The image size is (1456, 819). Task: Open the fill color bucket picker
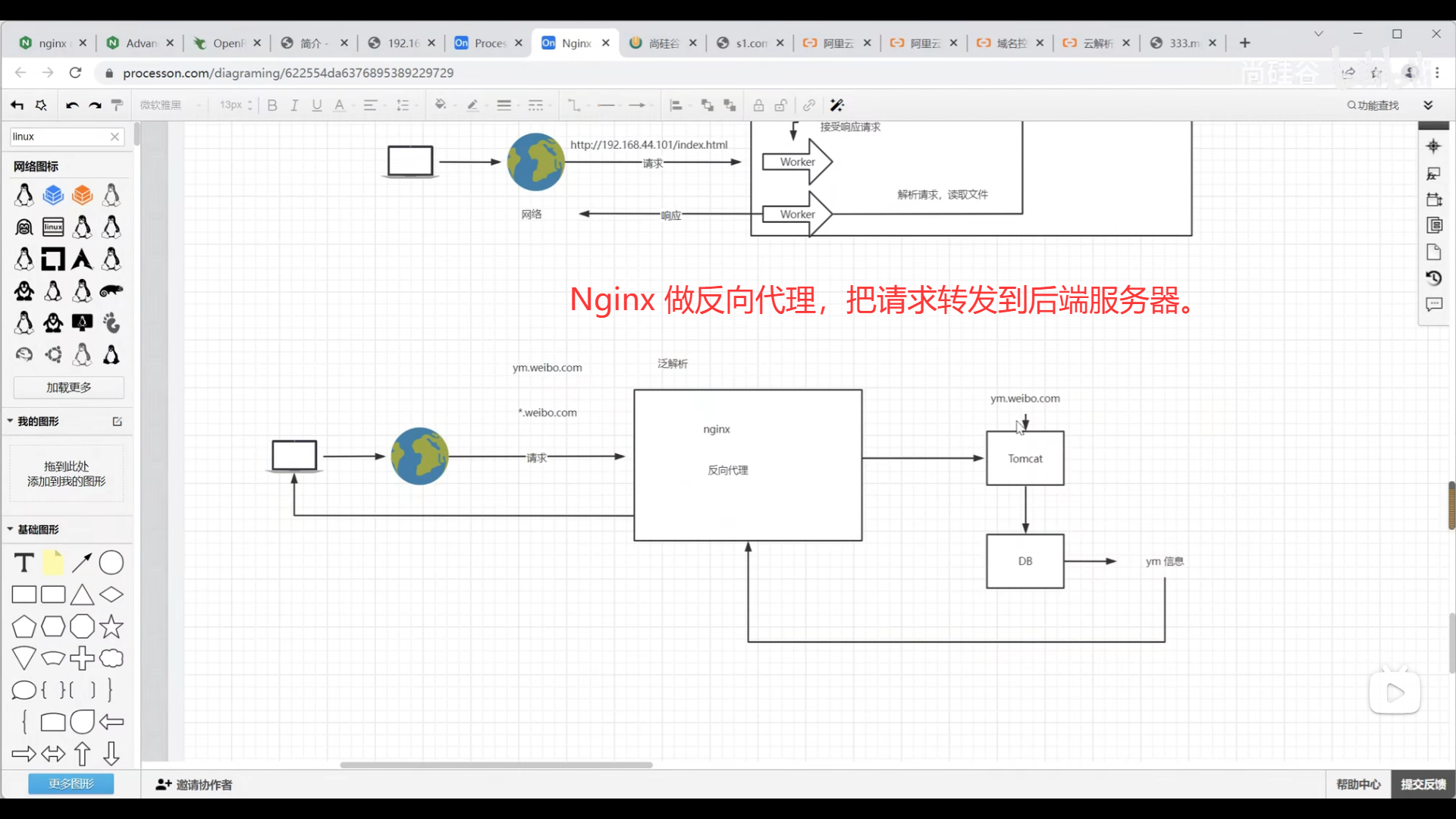coord(441,105)
